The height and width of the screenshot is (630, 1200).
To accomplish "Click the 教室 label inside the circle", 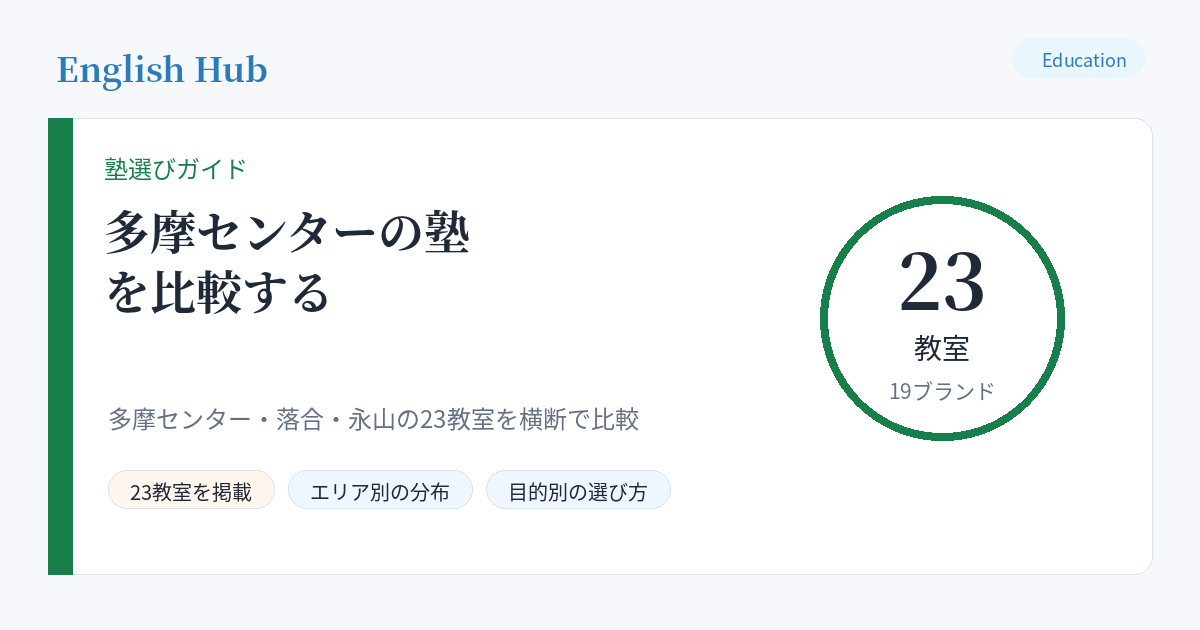I will pyautogui.click(x=942, y=348).
